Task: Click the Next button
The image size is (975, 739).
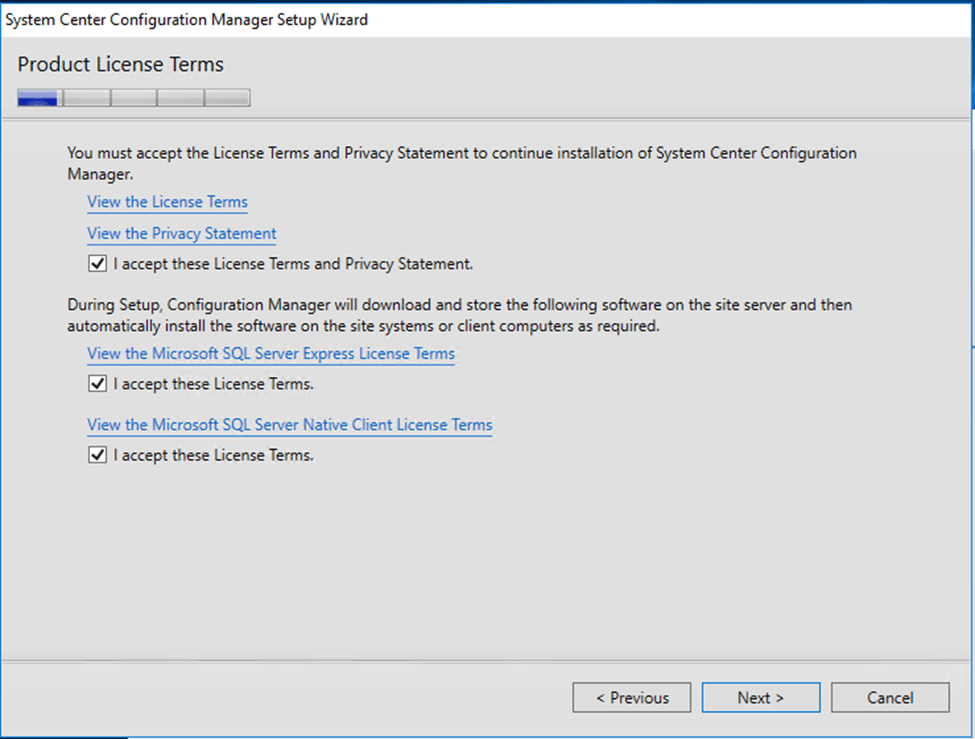Action: tap(760, 698)
